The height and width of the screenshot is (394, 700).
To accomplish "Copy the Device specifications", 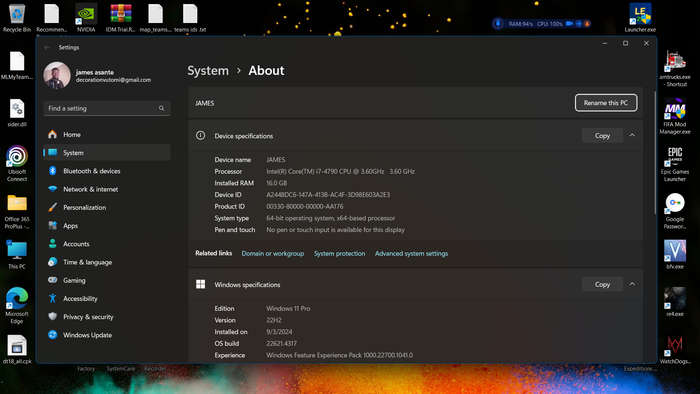I will click(602, 136).
